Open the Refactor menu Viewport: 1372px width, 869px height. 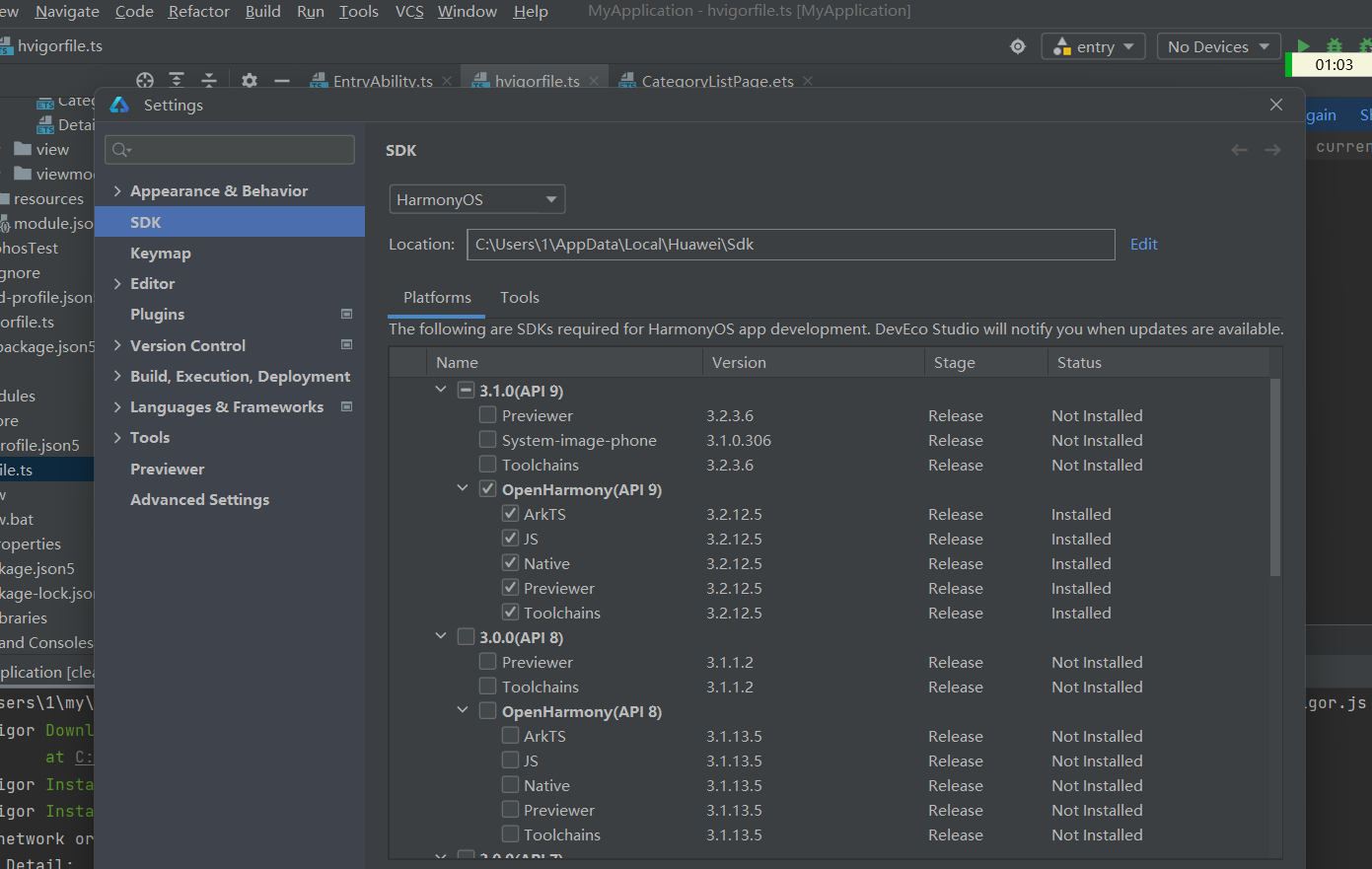[x=199, y=12]
